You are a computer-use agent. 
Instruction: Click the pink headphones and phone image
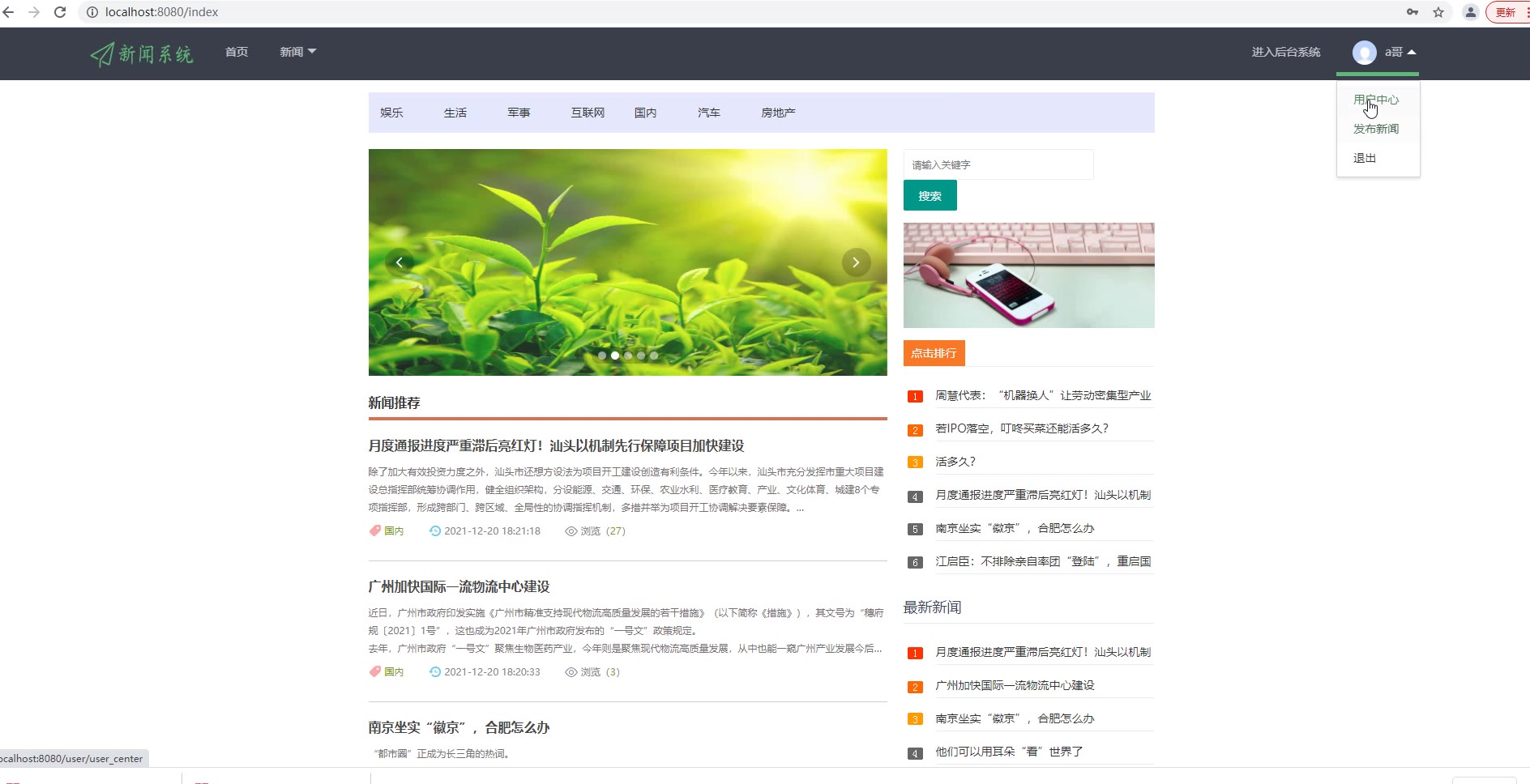point(1029,275)
